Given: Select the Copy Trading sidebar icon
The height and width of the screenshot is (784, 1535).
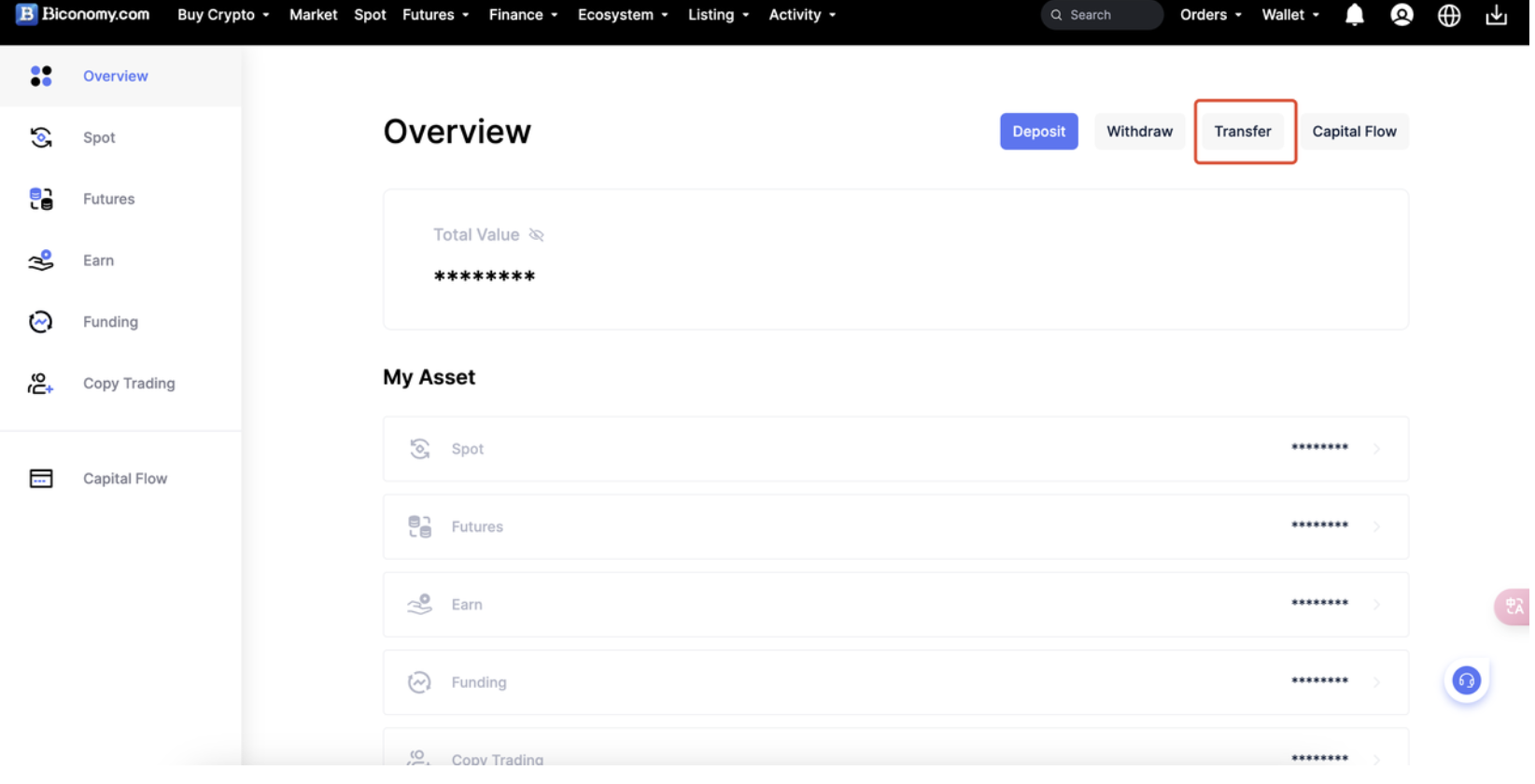Looking at the screenshot, I should click(41, 385).
